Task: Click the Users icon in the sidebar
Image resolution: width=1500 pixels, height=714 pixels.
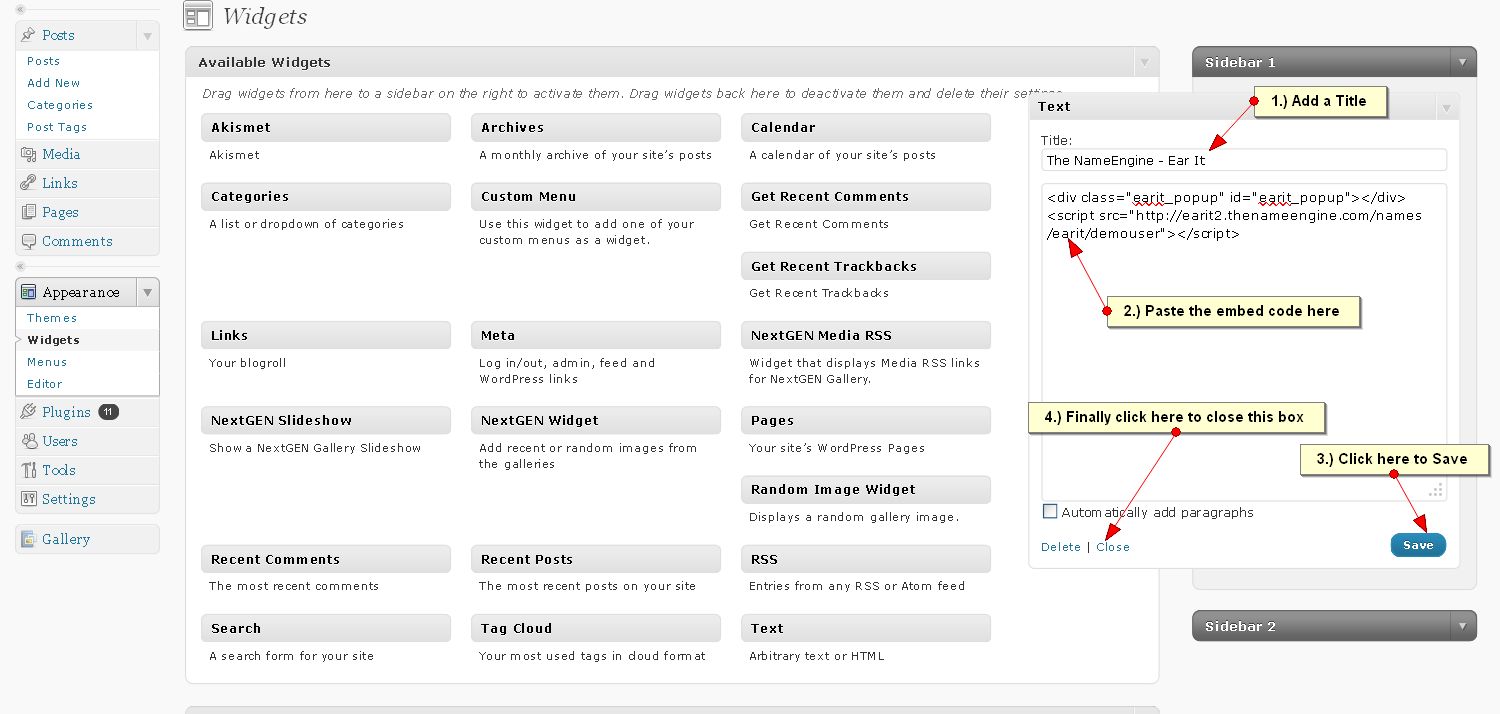Action: 28,441
